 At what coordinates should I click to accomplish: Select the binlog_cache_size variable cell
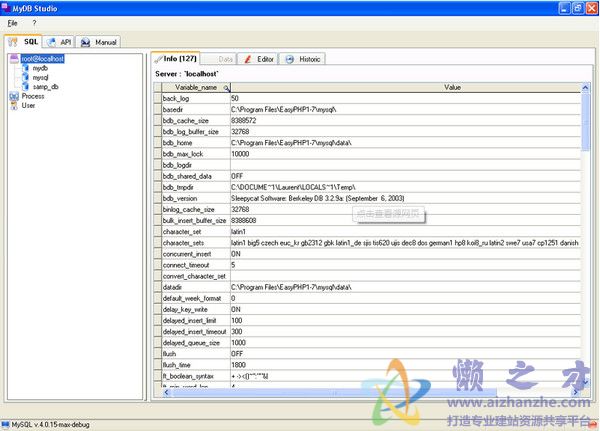click(x=196, y=209)
